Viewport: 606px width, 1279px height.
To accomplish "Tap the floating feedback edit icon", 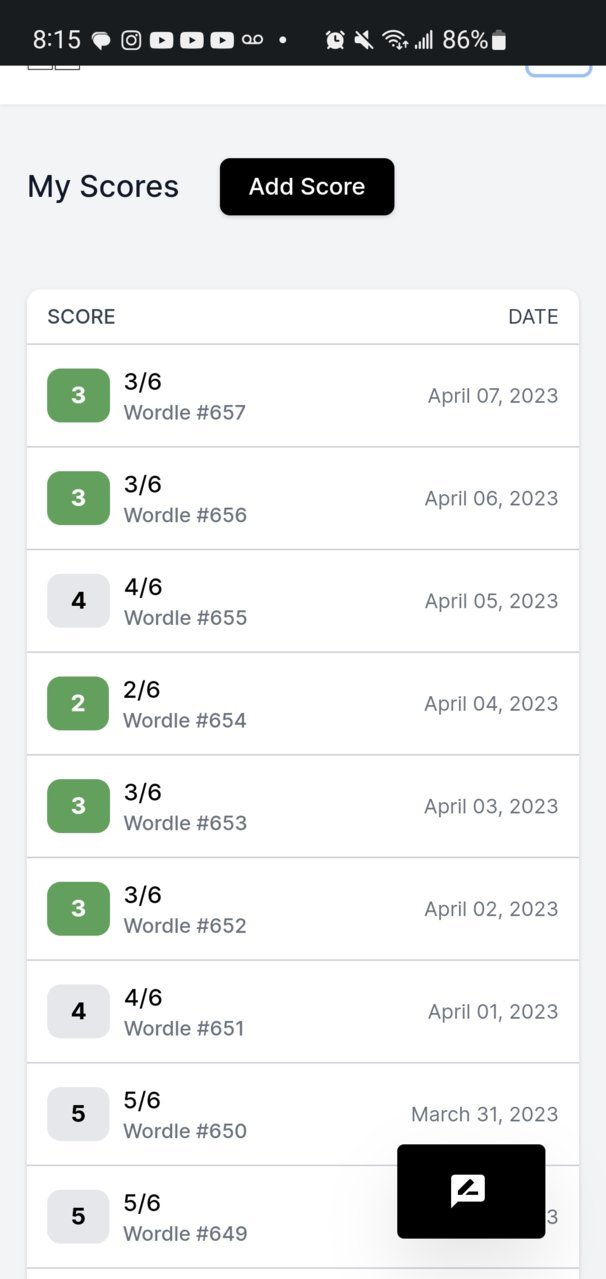I will click(468, 1190).
